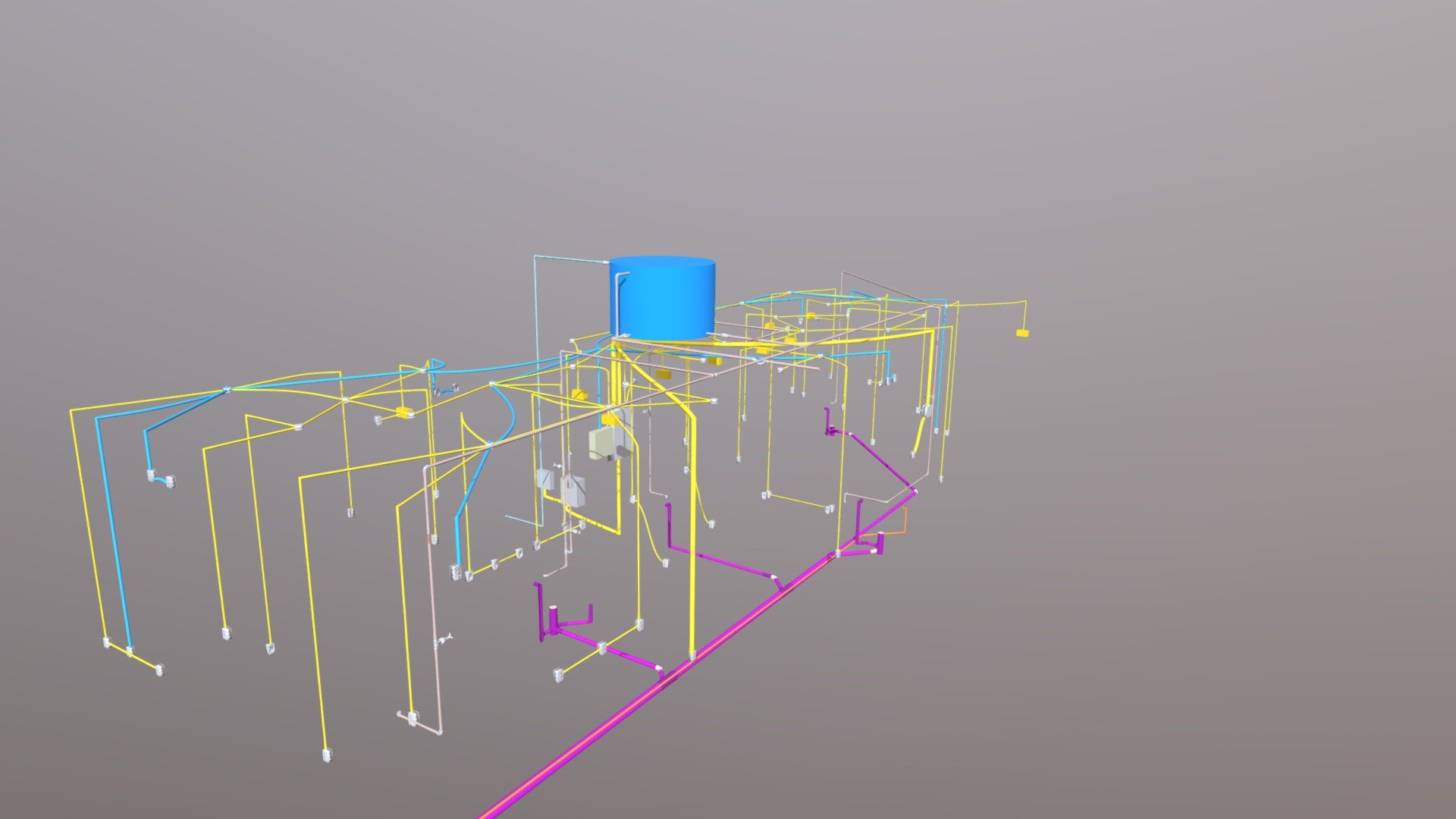Select the outlet at the base of the thick yellow riser
This screenshot has height=819, width=1456.
692,654
